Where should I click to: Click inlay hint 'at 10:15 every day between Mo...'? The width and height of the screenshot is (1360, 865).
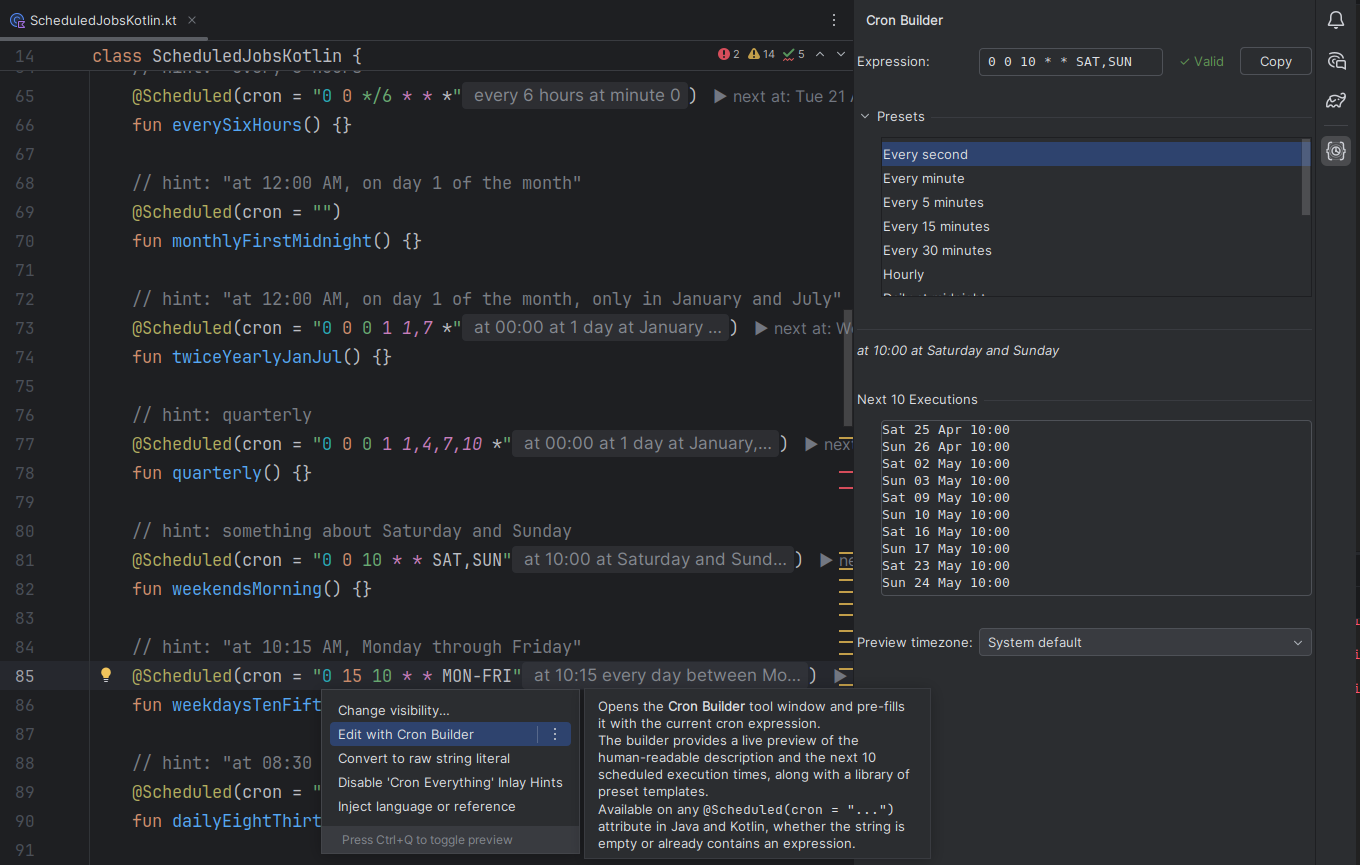667,675
